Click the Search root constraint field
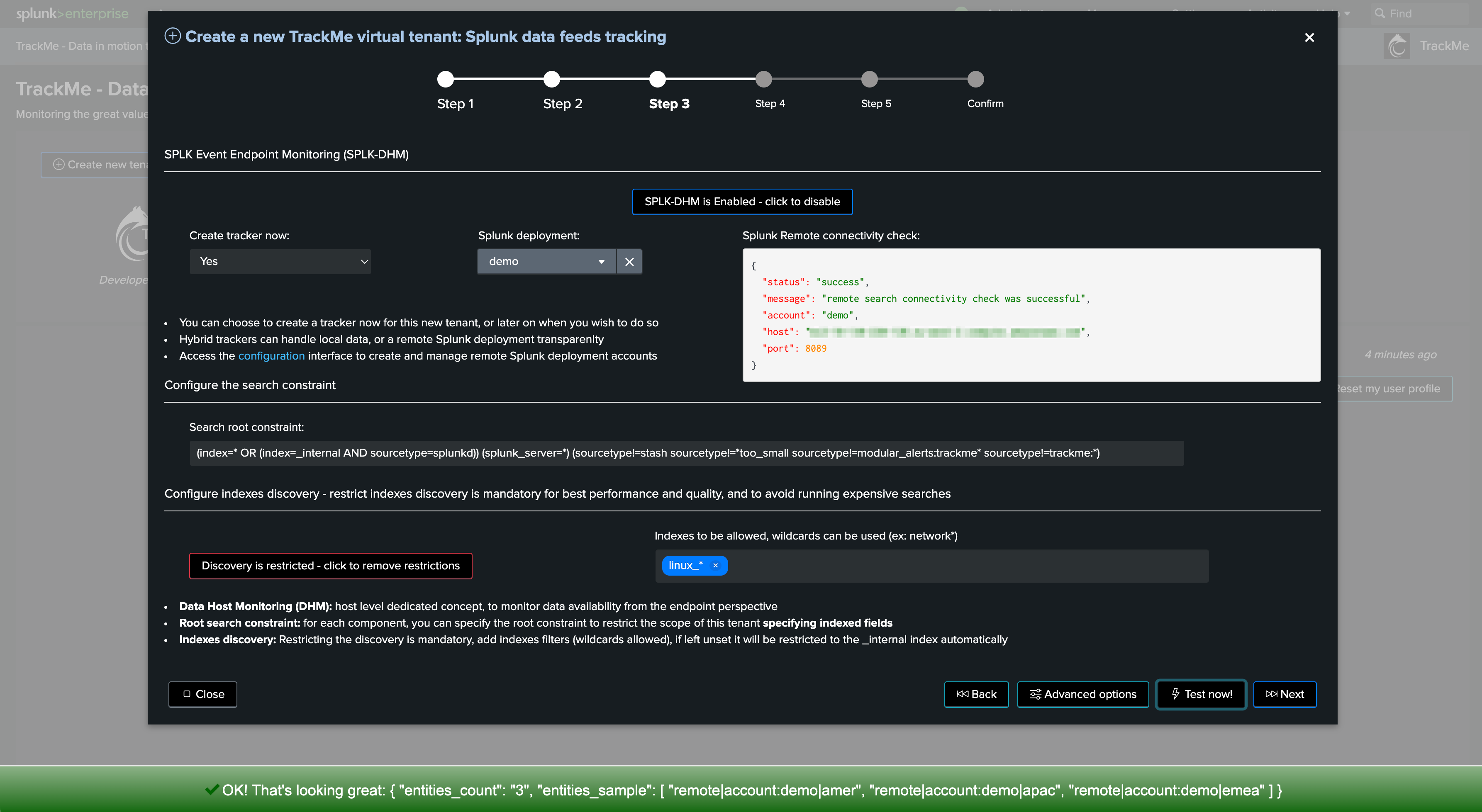 (x=686, y=452)
